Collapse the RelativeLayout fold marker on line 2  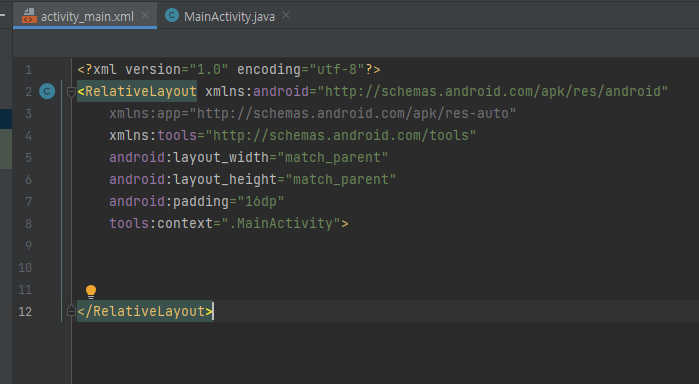[71, 92]
